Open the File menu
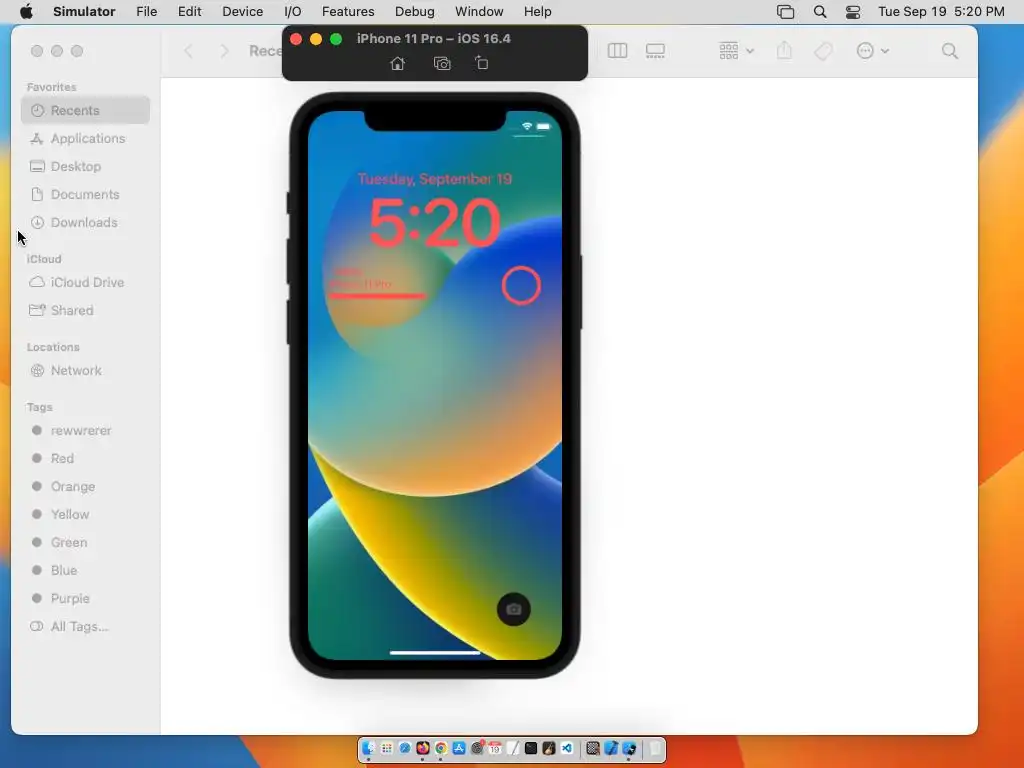 (146, 12)
